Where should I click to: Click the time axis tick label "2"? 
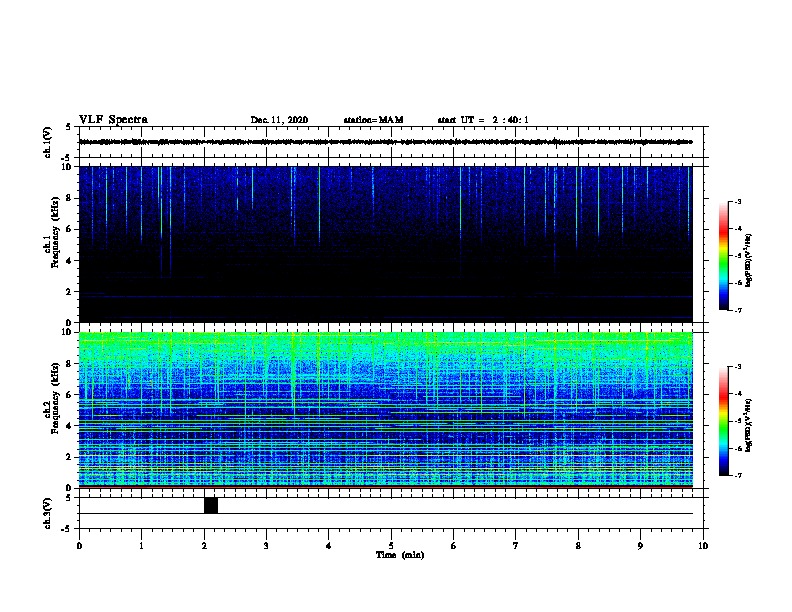[x=204, y=546]
